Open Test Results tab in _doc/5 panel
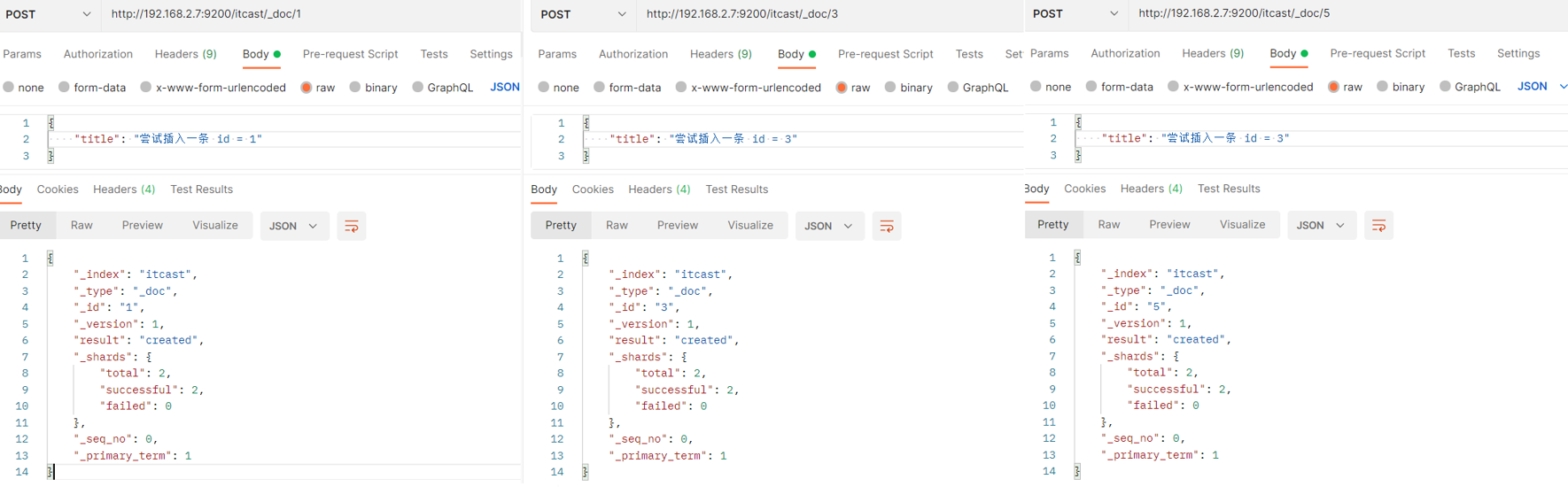1568x487 pixels. (x=1229, y=189)
